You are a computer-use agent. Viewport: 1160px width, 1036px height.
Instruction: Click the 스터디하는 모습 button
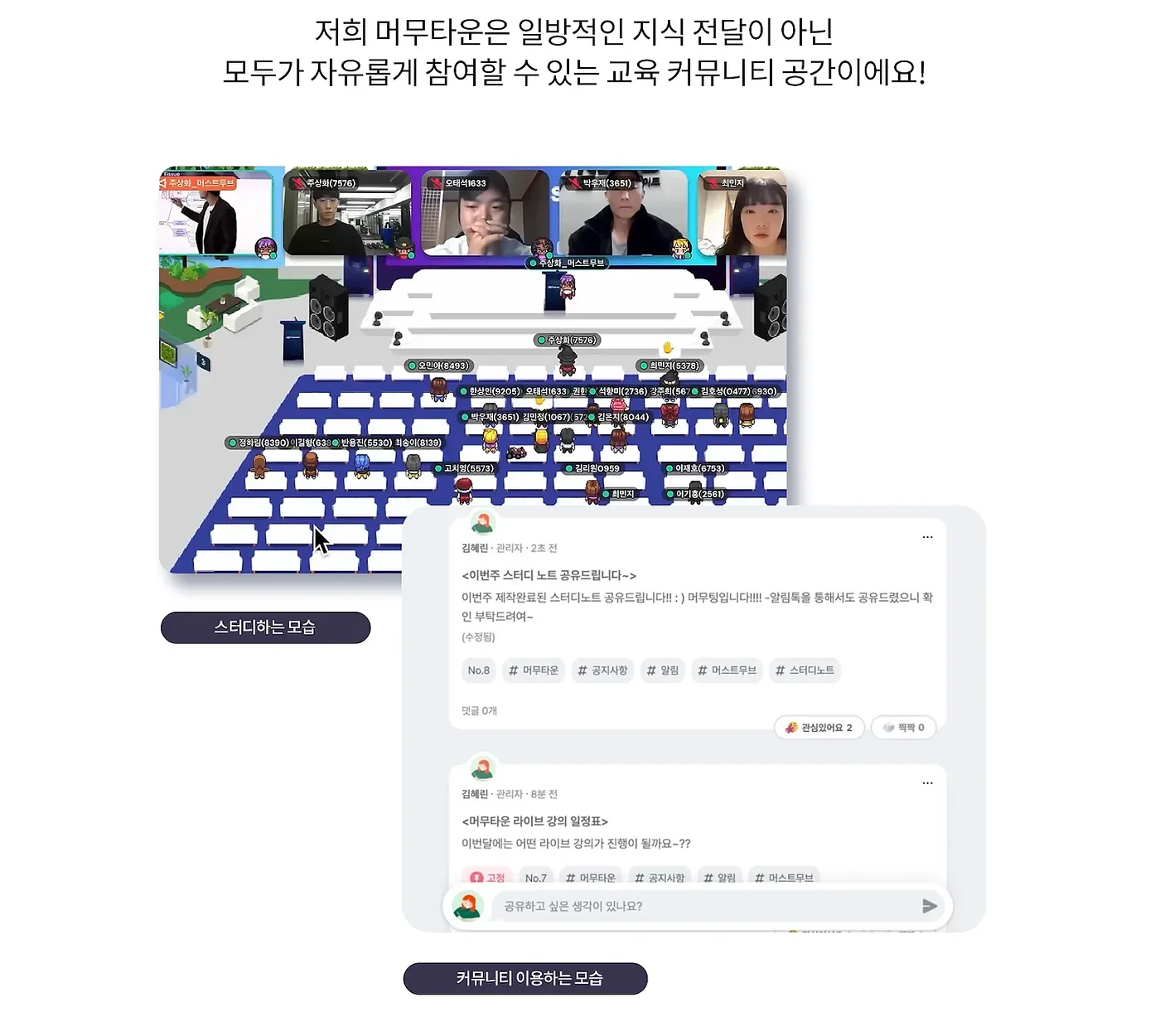pyautogui.click(x=265, y=627)
